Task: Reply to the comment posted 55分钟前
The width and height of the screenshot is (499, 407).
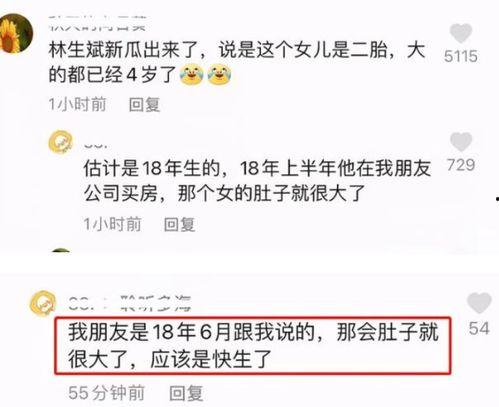Action: pyautogui.click(x=186, y=393)
